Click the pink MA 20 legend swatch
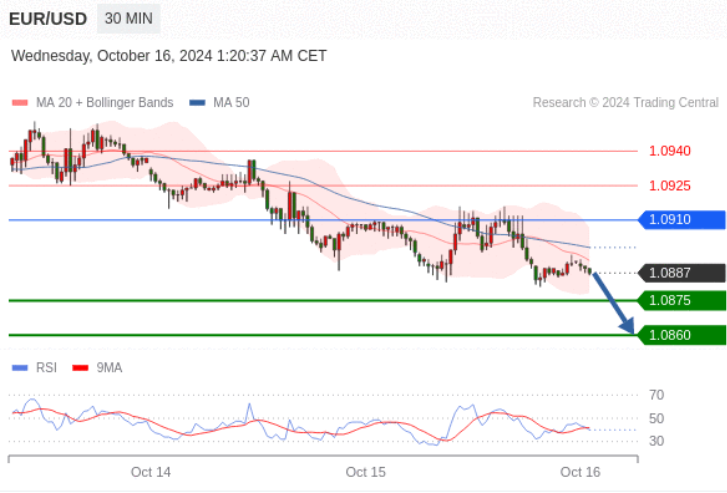Viewport: 727px width, 493px height. click(19, 103)
